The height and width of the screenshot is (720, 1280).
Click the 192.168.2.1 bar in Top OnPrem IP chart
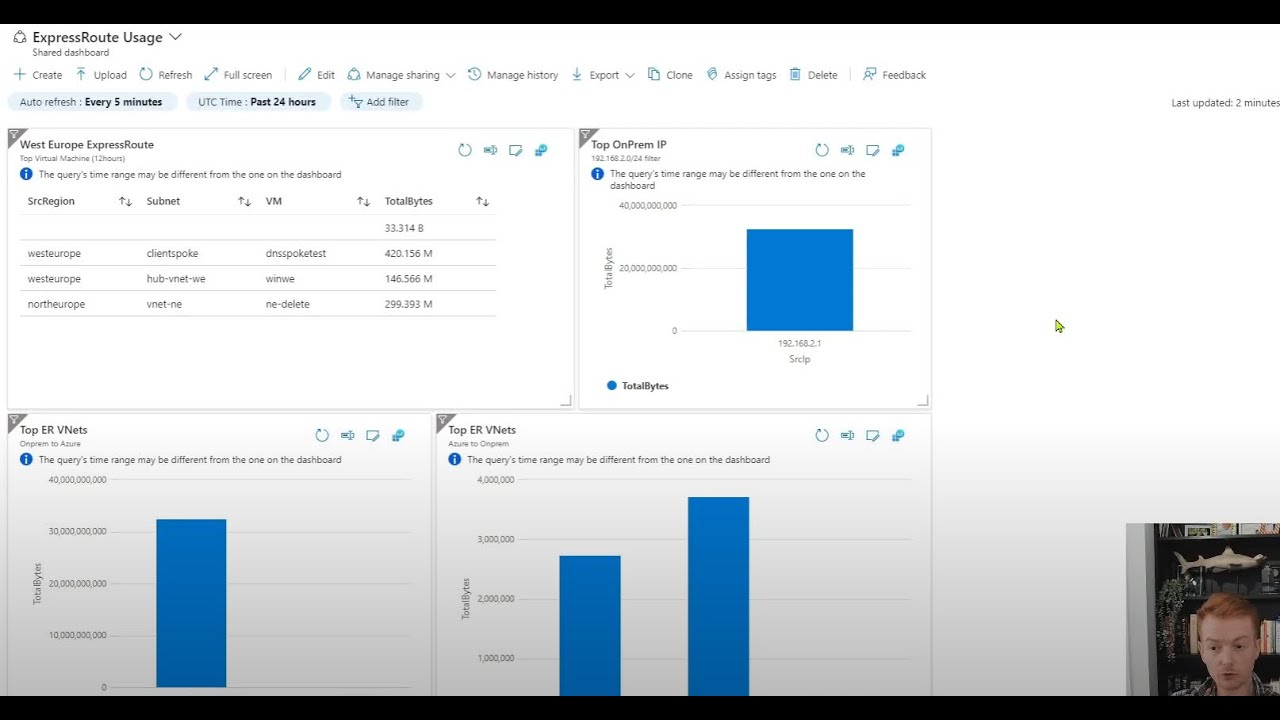tap(800, 280)
